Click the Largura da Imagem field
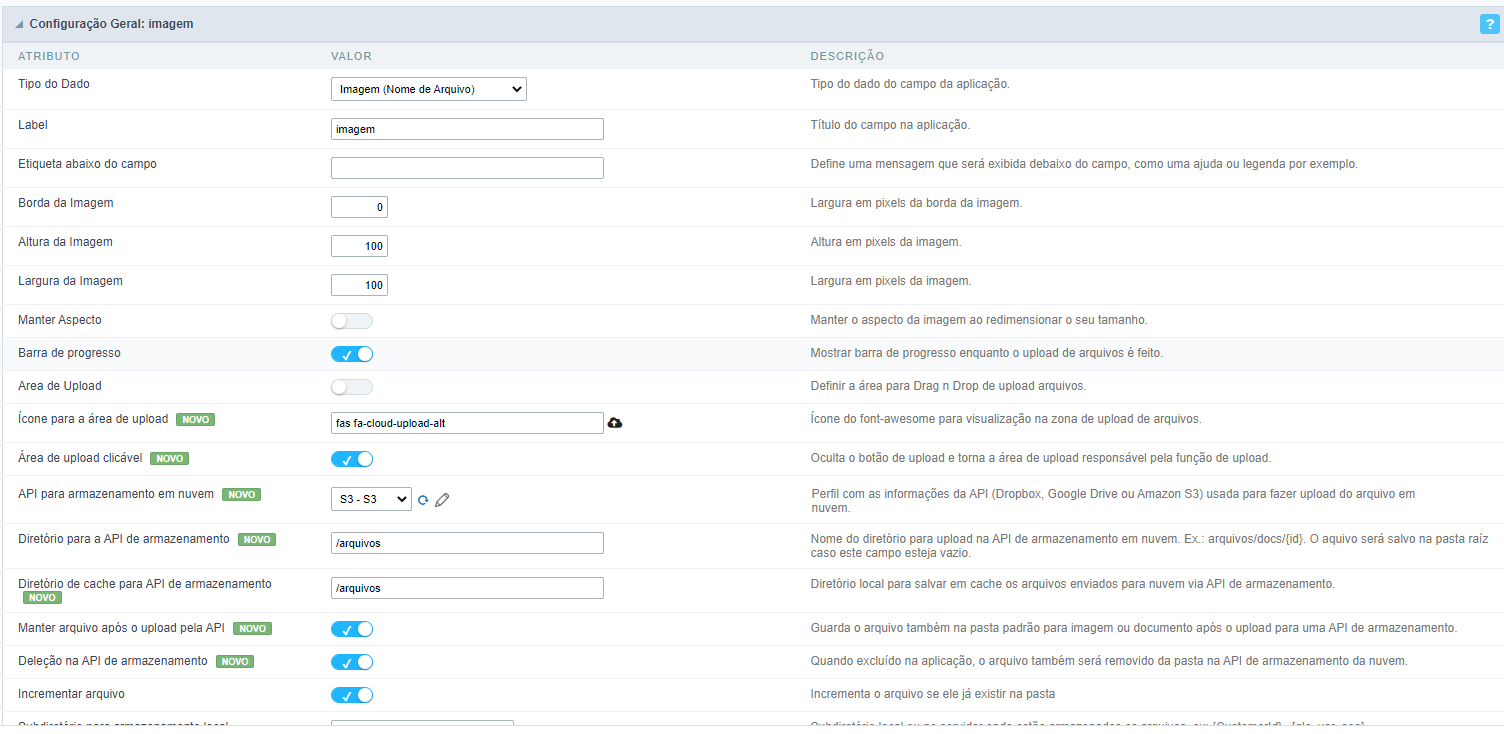 359,285
